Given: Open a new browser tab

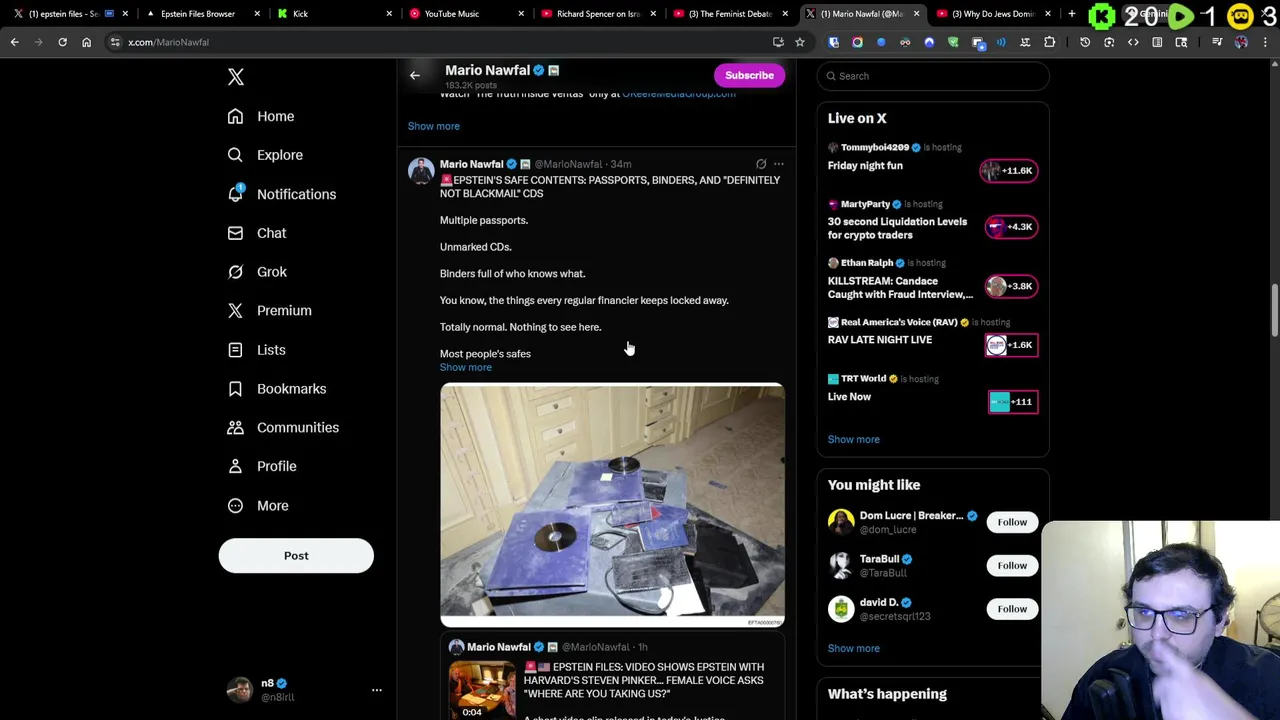Looking at the screenshot, I should point(1071,14).
